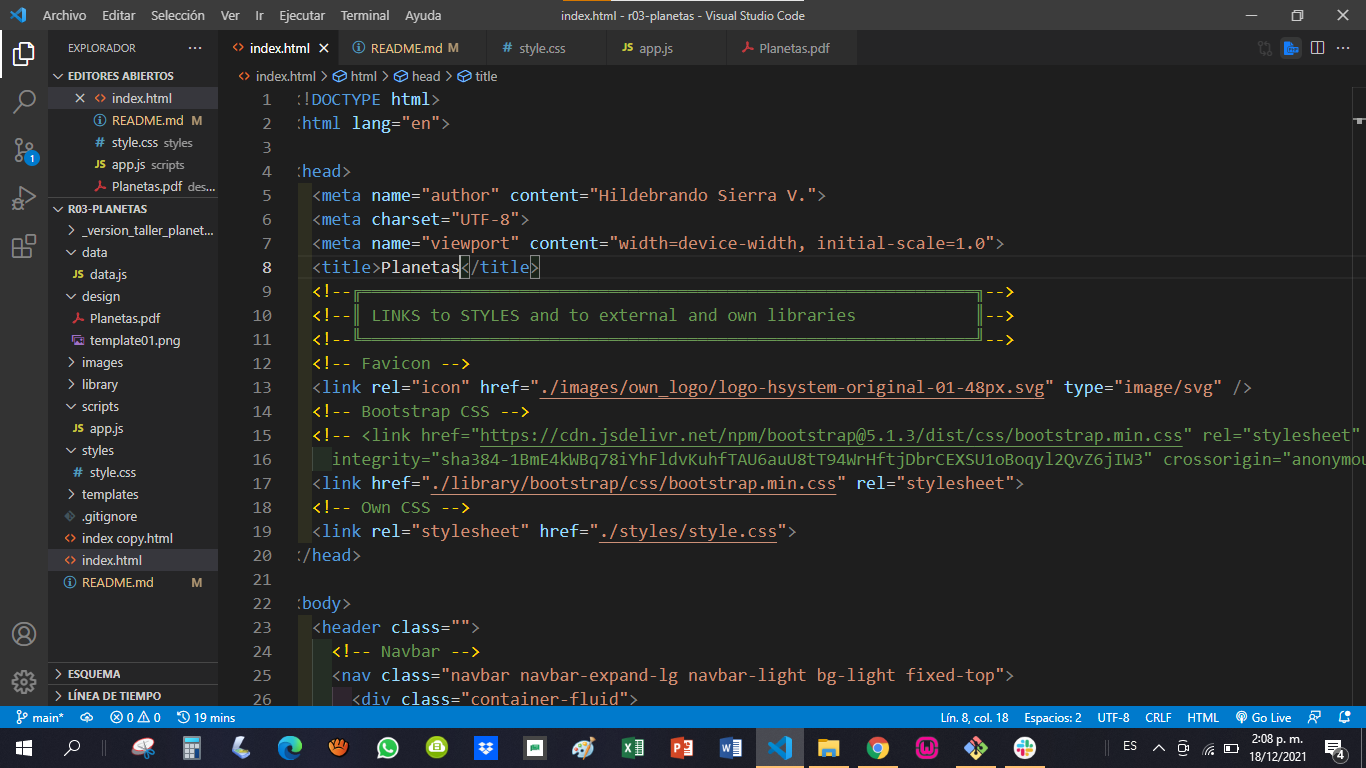Click the notifications bell in the status bar
This screenshot has width=1366, height=768.
pos(1345,717)
